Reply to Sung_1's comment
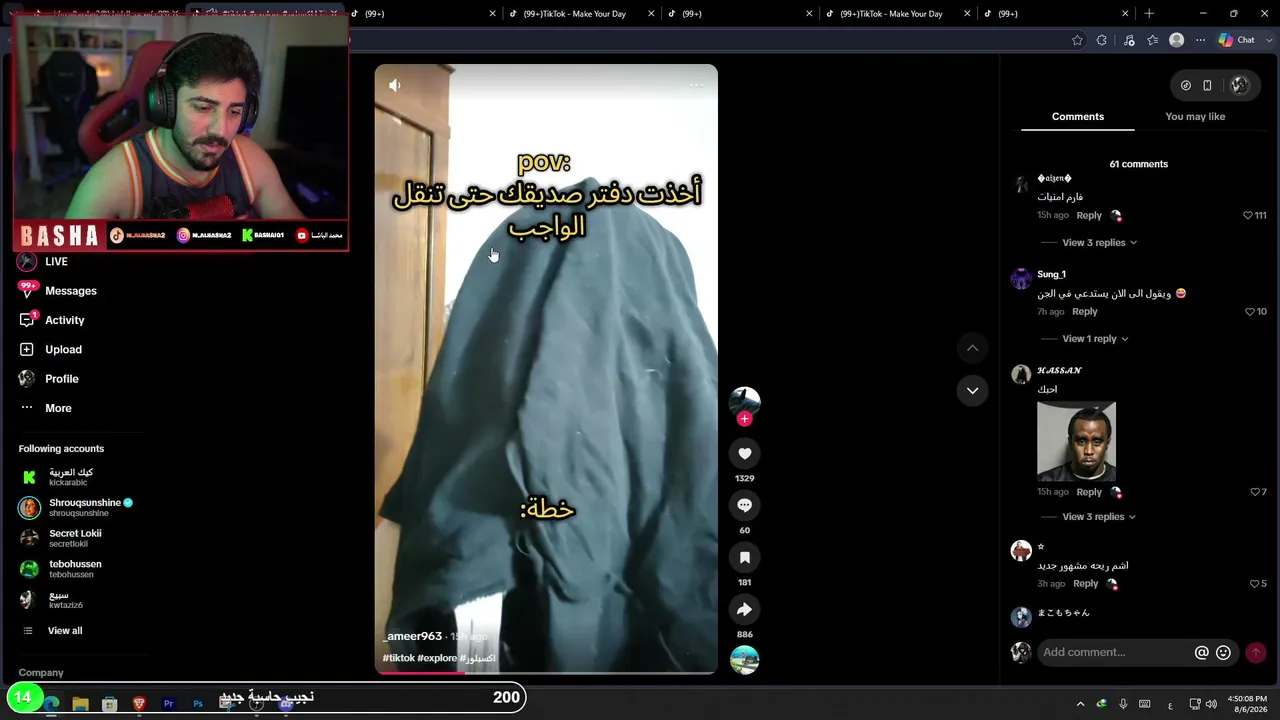Viewport: 1280px width, 720px height. tap(1084, 312)
